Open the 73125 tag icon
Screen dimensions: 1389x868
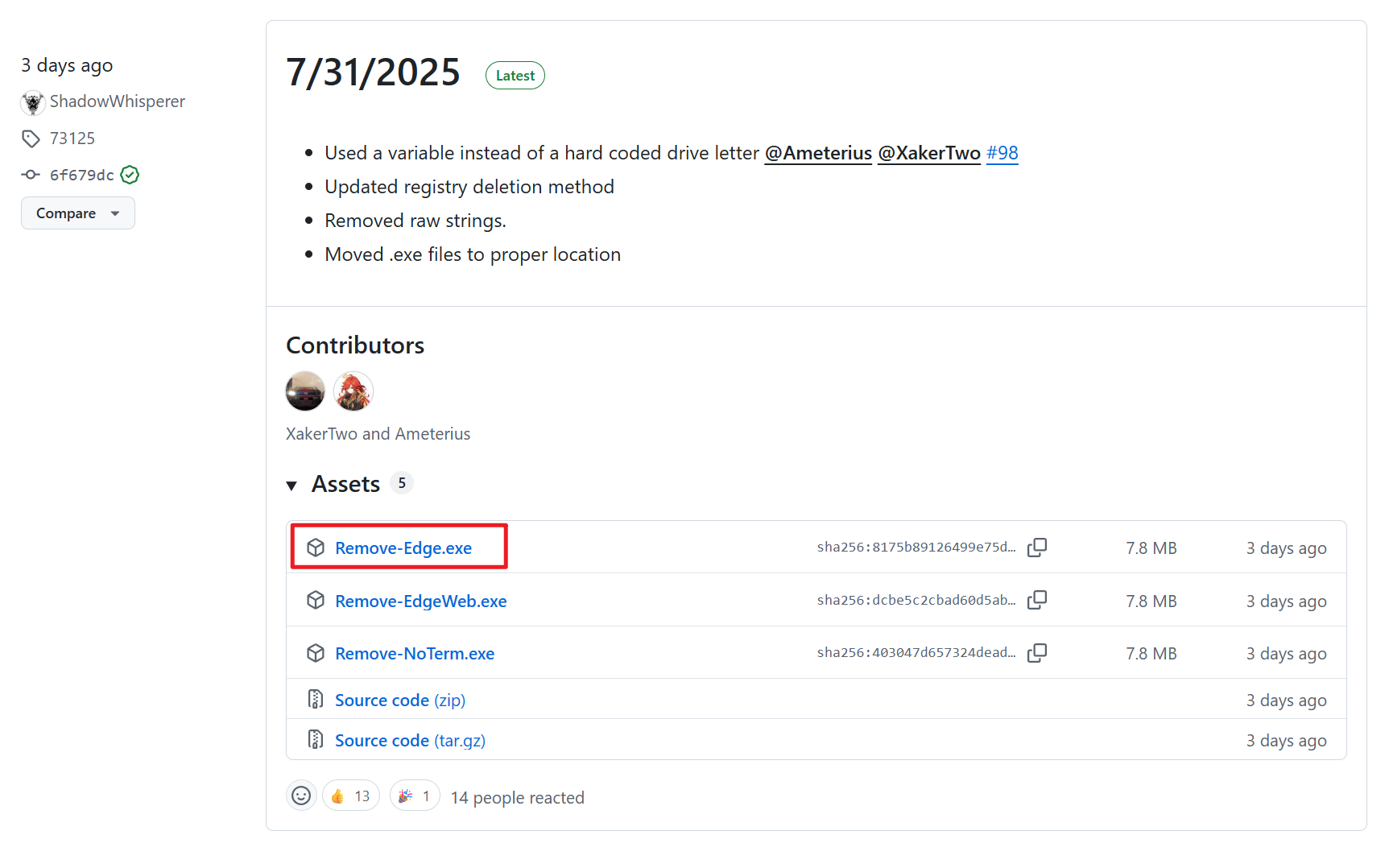[31, 138]
